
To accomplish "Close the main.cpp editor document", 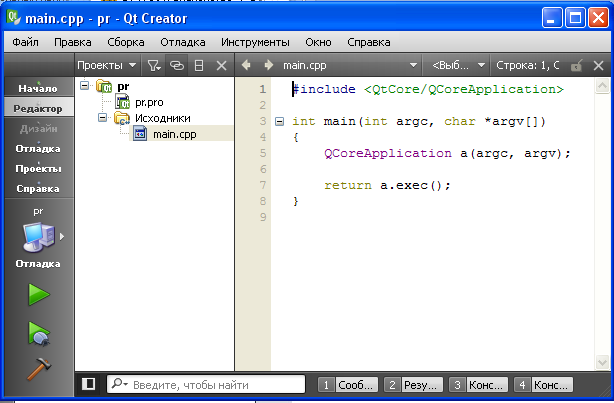I will (x=598, y=65).
